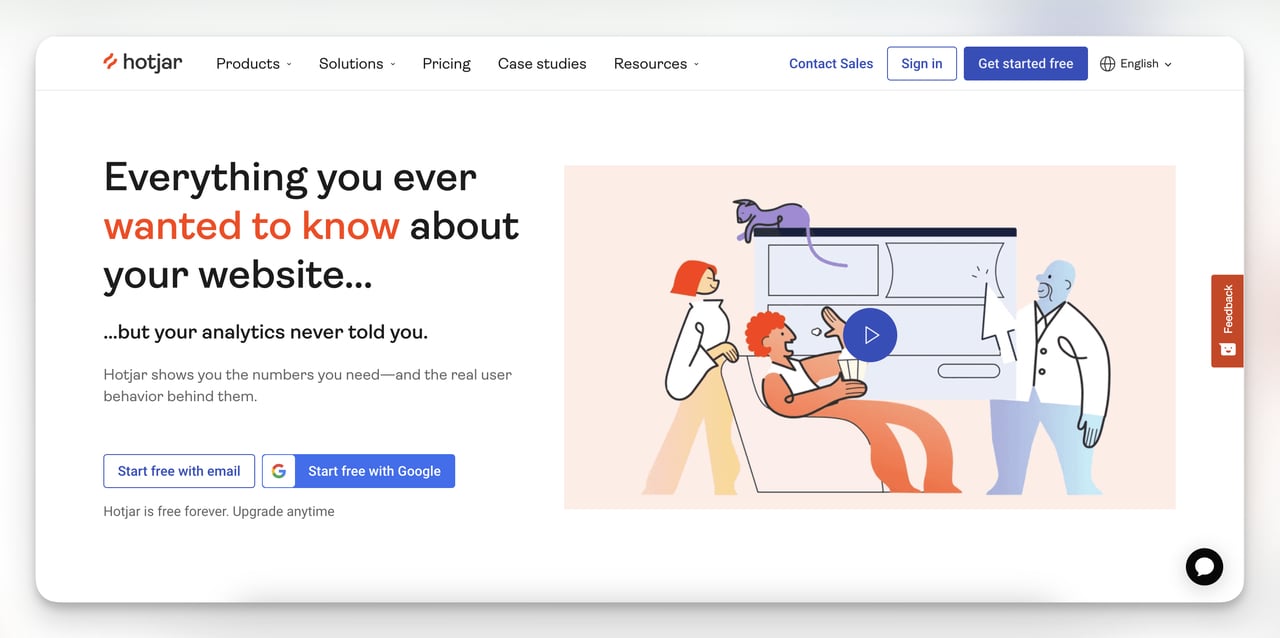Screen dimensions: 1280x638
Task: Open the red Feedback side tab
Action: pyautogui.click(x=1227, y=320)
